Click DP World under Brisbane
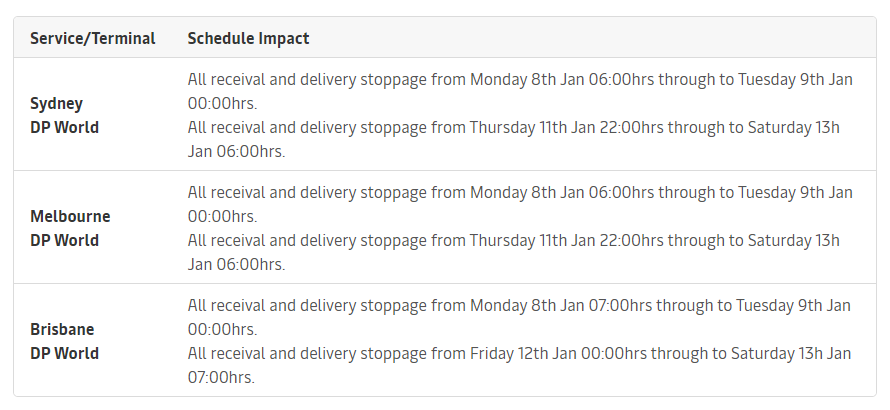The height and width of the screenshot is (410, 890). tap(64, 354)
